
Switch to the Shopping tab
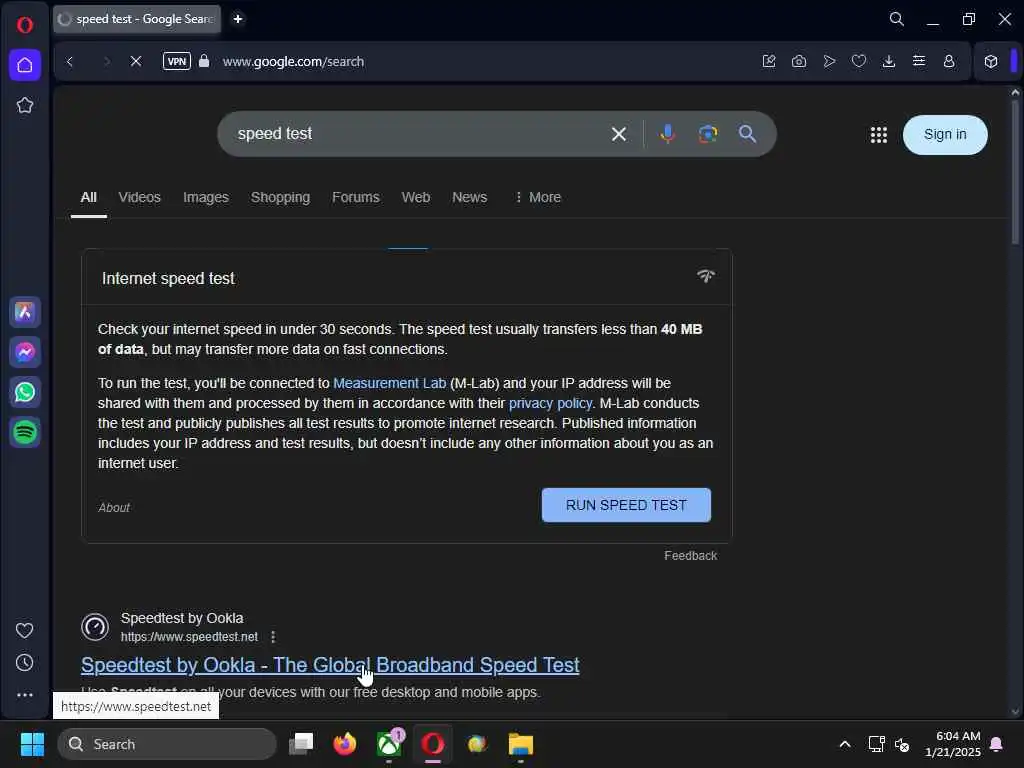coord(280,197)
